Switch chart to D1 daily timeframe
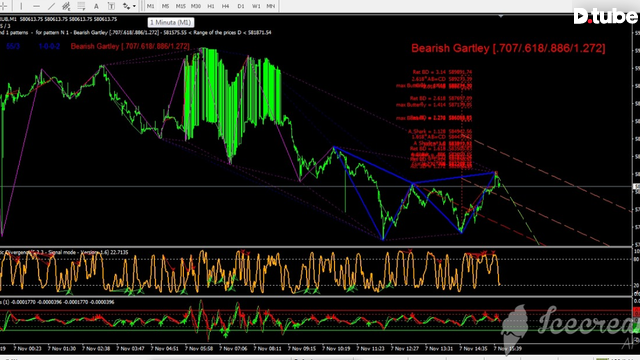 click(241, 6)
